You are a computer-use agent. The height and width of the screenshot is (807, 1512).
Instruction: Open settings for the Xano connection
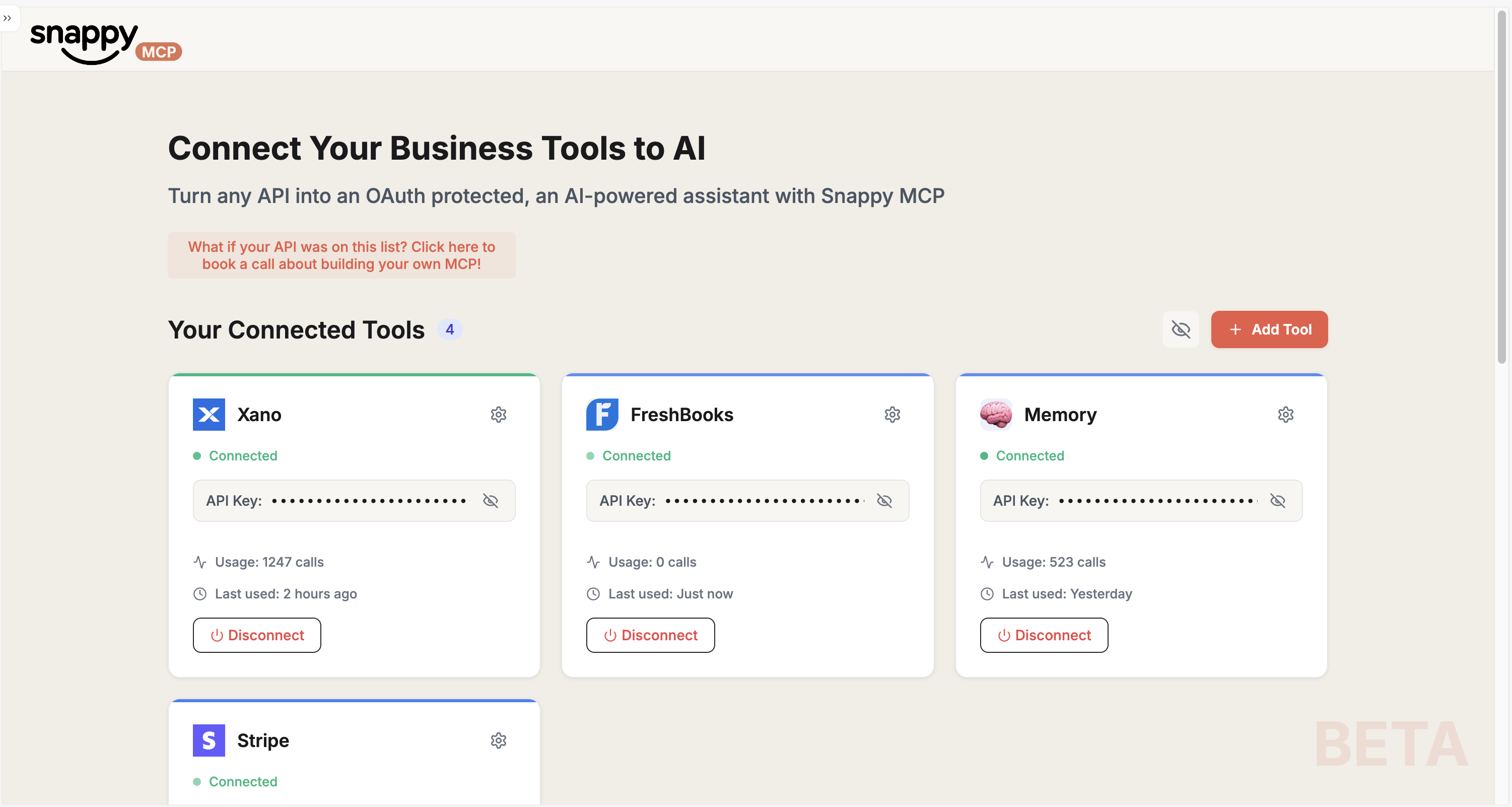(x=498, y=415)
